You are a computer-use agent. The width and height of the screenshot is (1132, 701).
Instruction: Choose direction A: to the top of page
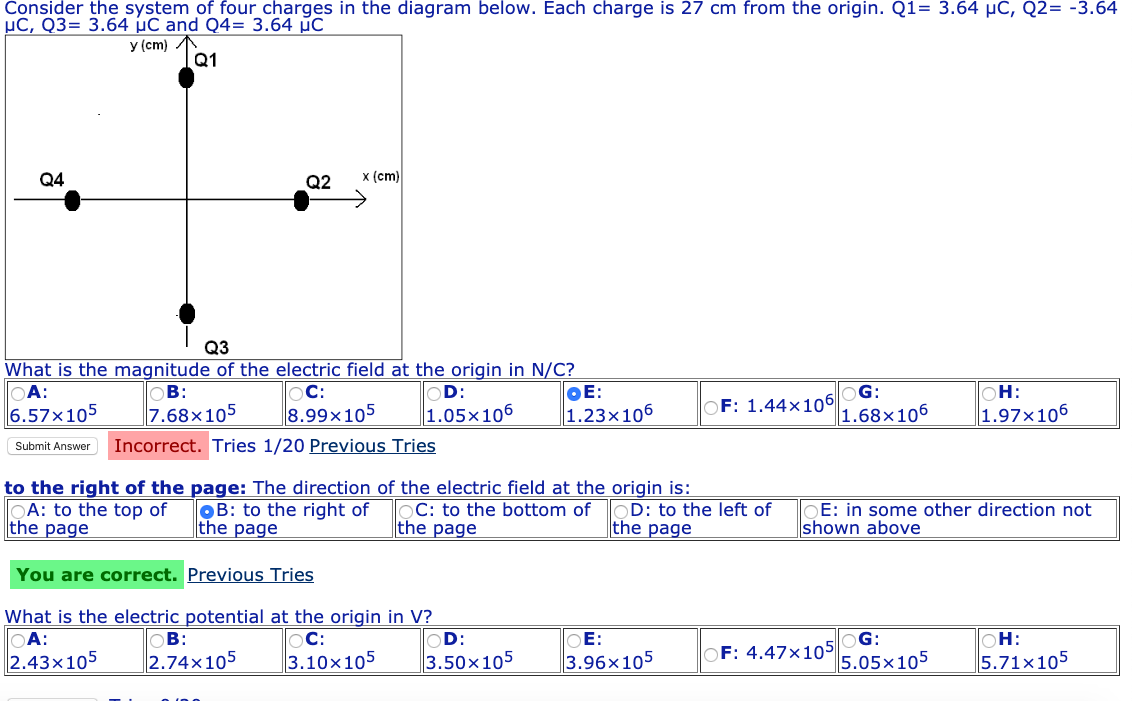(17, 512)
